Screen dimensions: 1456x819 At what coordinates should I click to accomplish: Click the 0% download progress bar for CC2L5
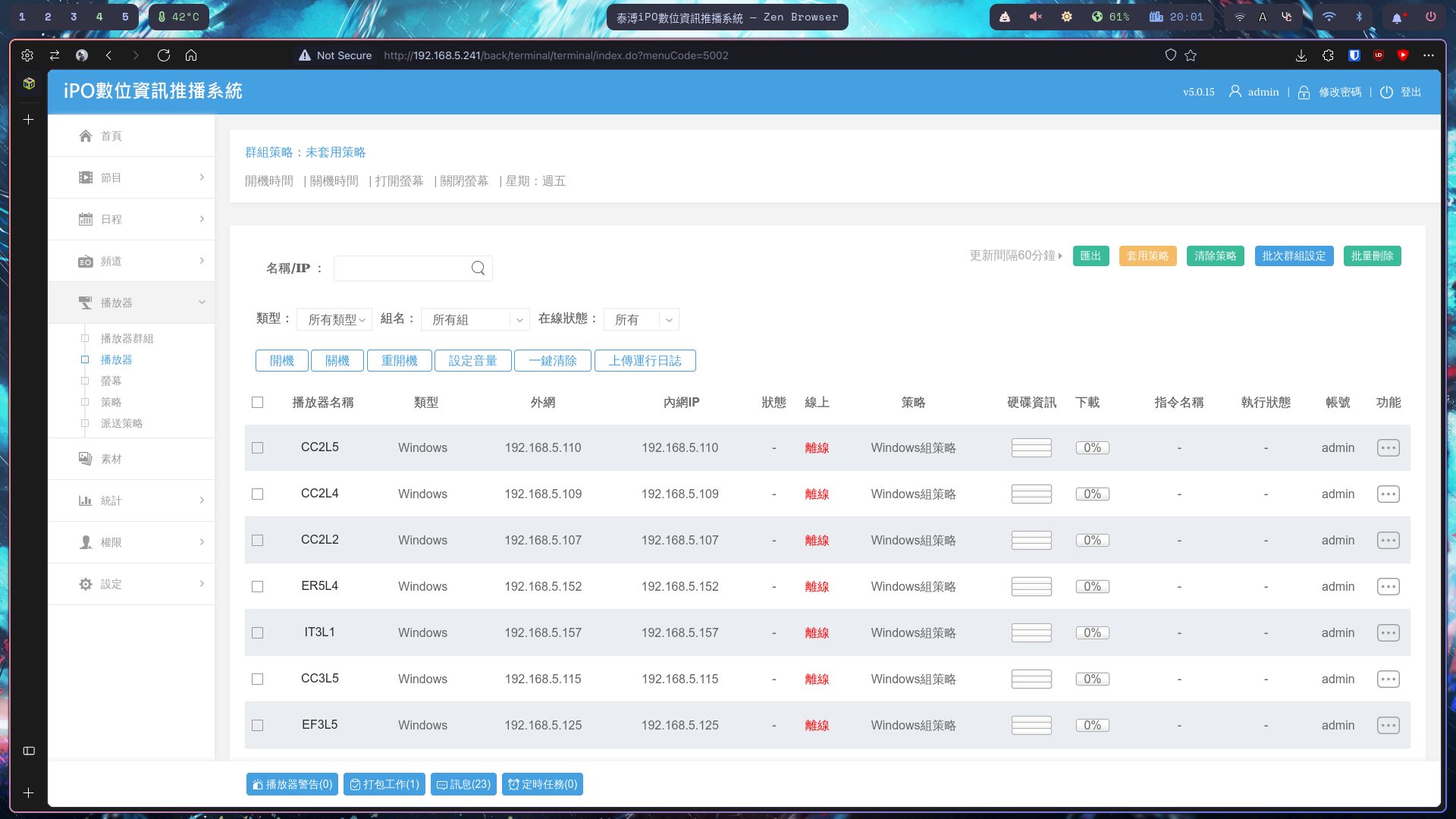pos(1092,447)
